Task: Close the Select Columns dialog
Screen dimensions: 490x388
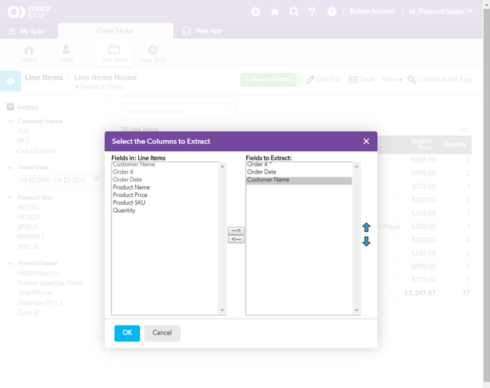Action: click(366, 141)
